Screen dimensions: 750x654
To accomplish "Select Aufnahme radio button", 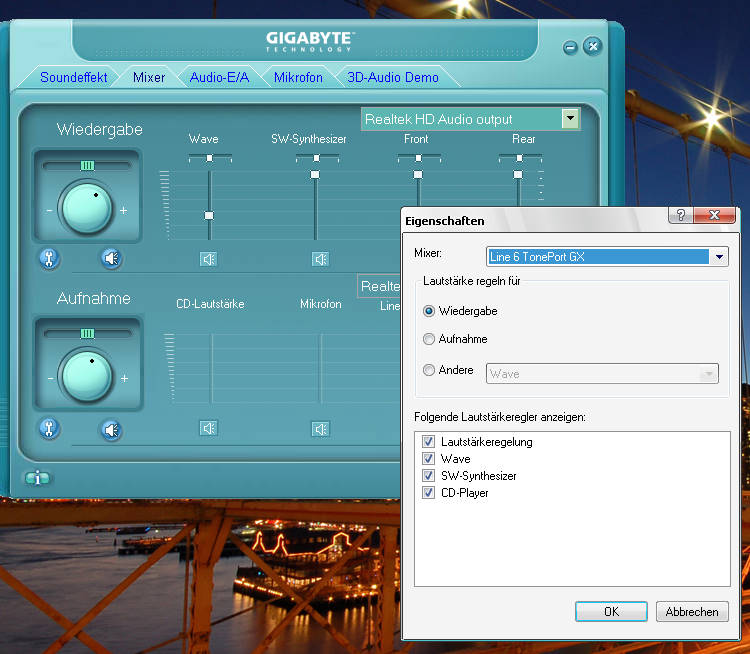I will [x=429, y=339].
